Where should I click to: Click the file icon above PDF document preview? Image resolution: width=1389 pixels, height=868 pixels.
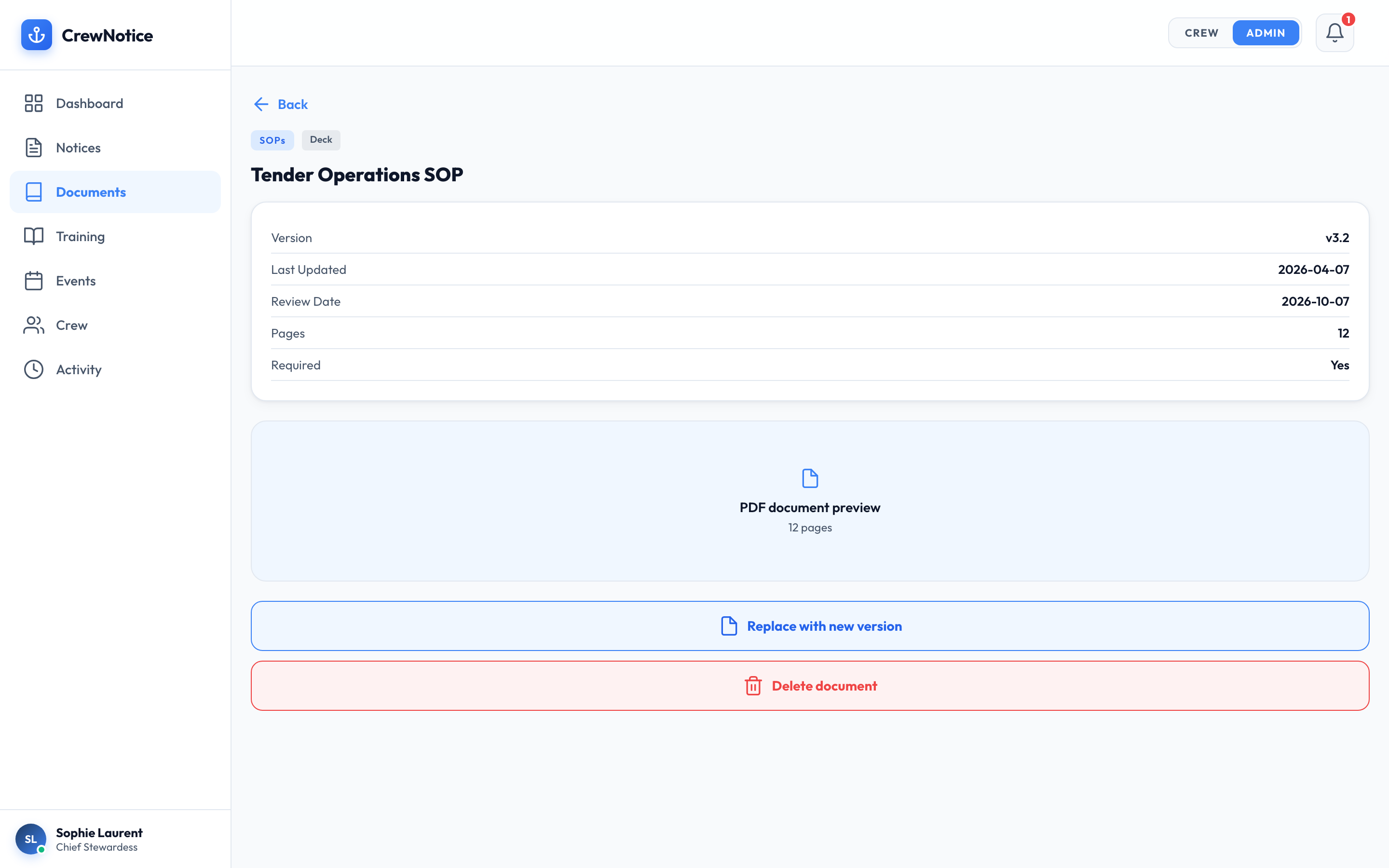[810, 477]
